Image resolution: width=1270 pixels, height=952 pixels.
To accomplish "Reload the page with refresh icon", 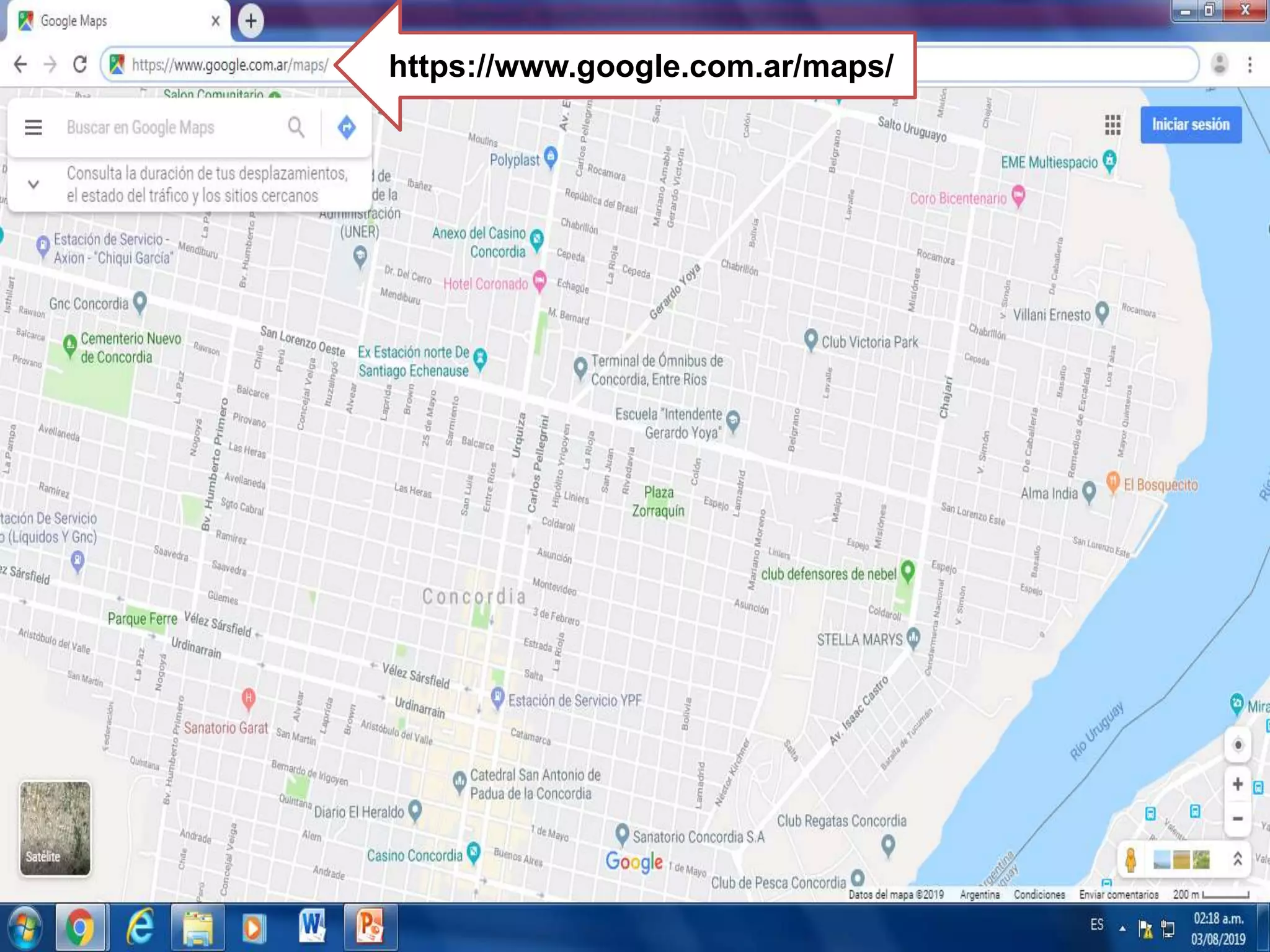I will pyautogui.click(x=80, y=64).
